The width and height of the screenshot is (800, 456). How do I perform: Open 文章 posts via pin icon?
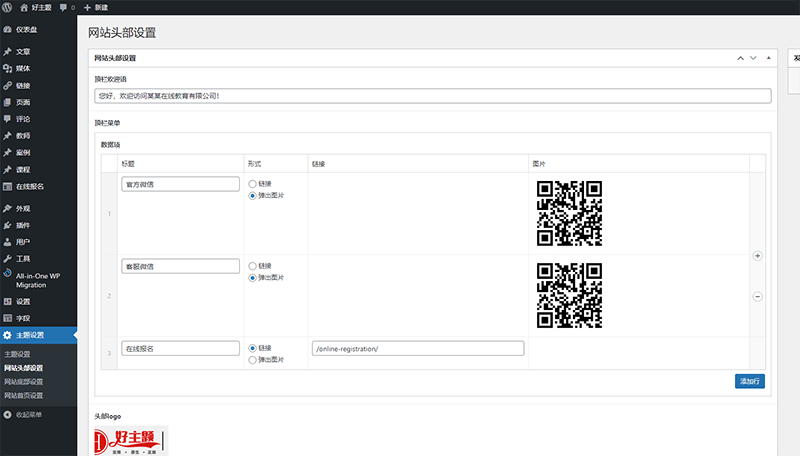(x=7, y=52)
